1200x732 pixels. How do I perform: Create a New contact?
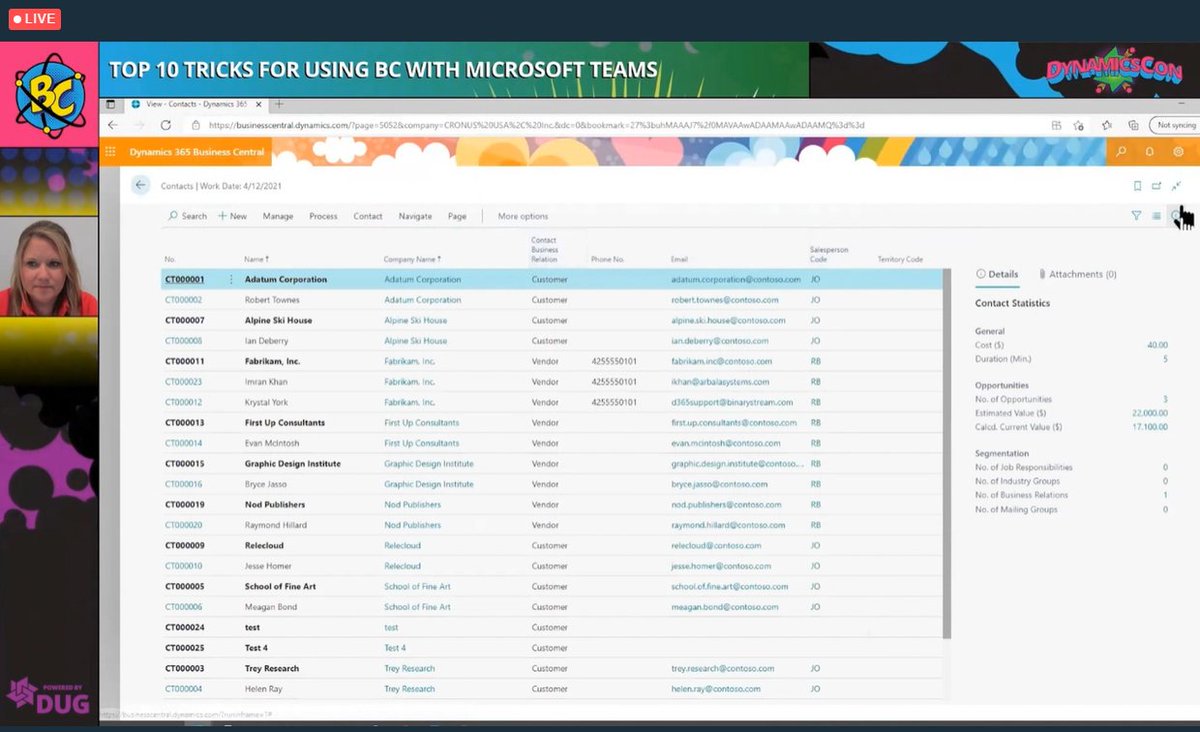pyautogui.click(x=232, y=216)
